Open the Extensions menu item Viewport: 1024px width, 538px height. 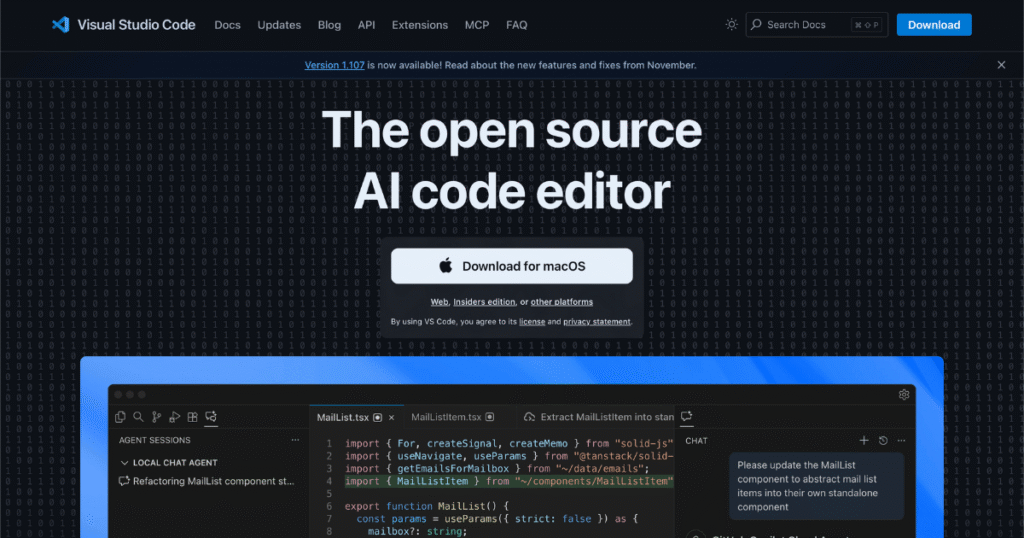[x=419, y=25]
